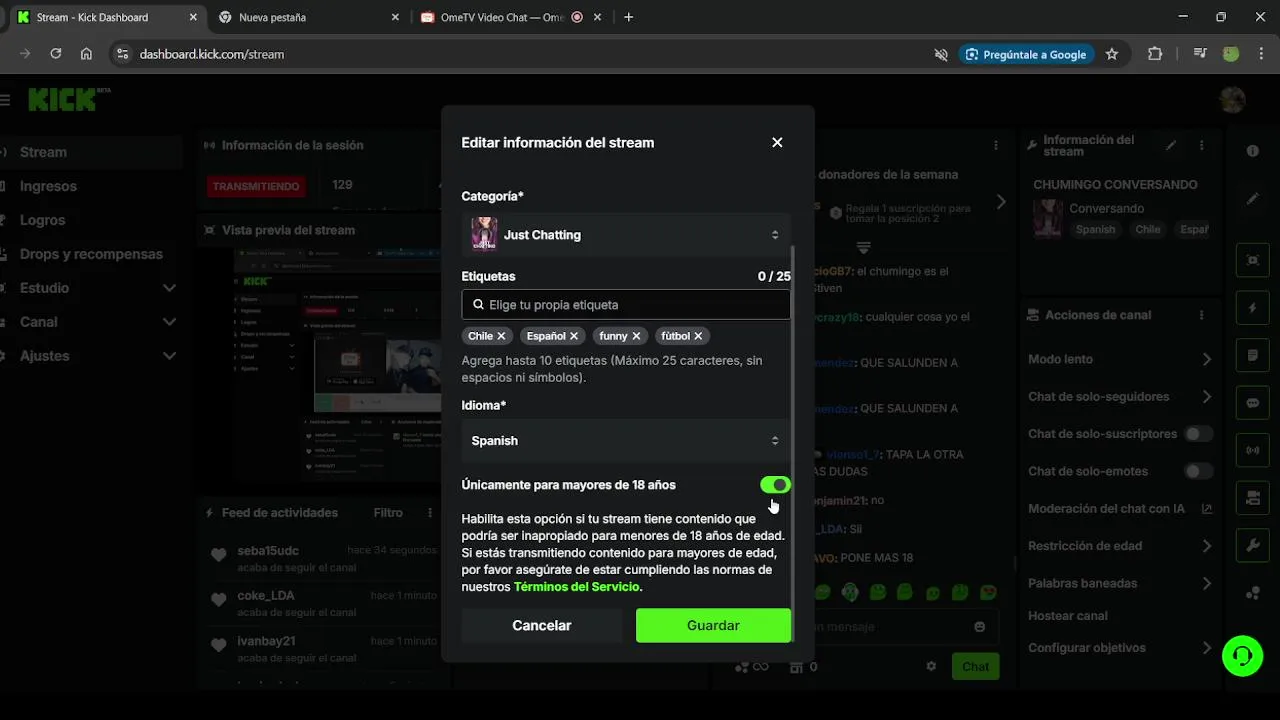Click the muted site audio icon
This screenshot has width=1280, height=720.
(941, 54)
